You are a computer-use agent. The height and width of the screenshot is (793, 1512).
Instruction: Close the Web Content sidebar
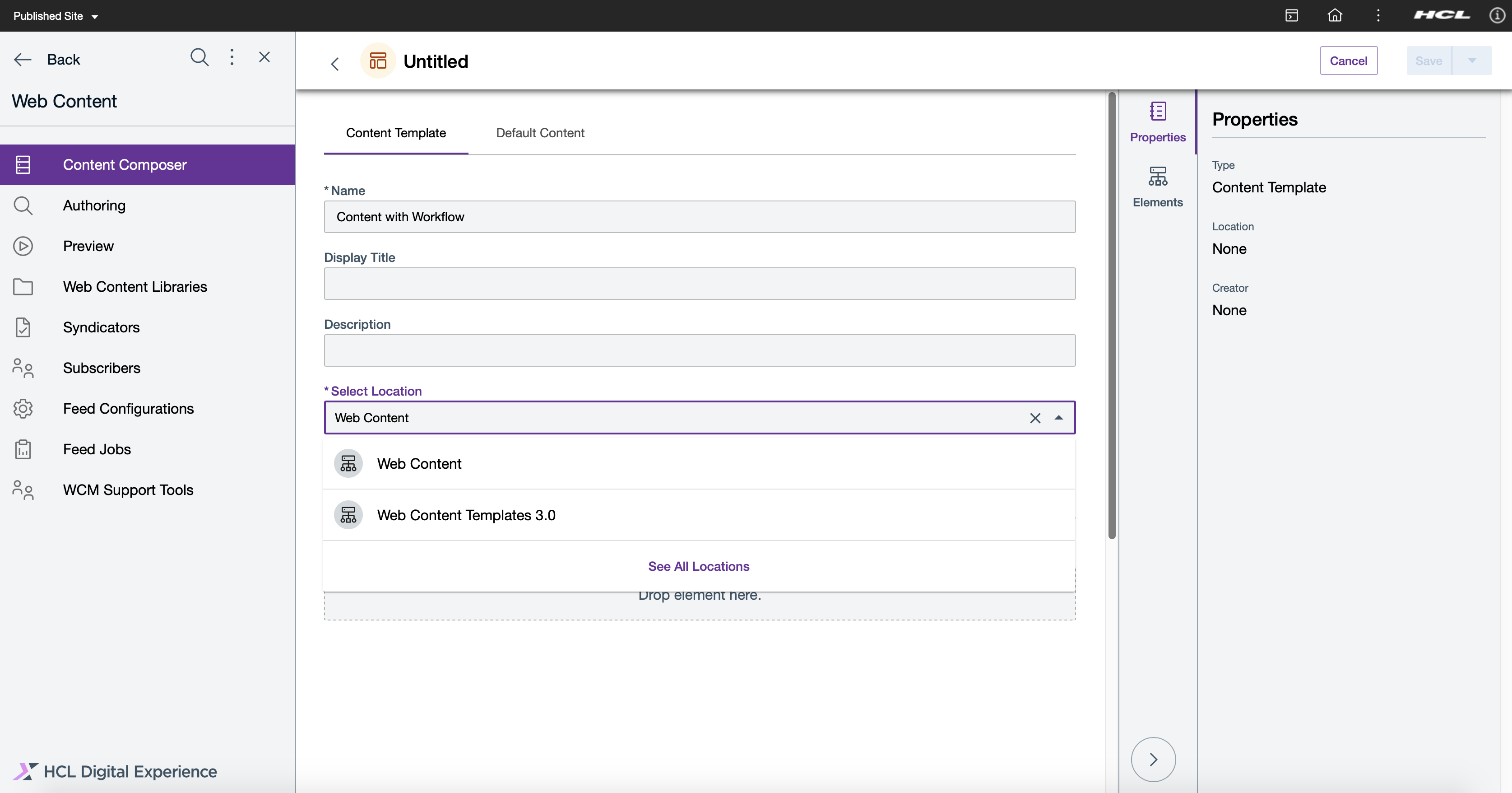(265, 57)
